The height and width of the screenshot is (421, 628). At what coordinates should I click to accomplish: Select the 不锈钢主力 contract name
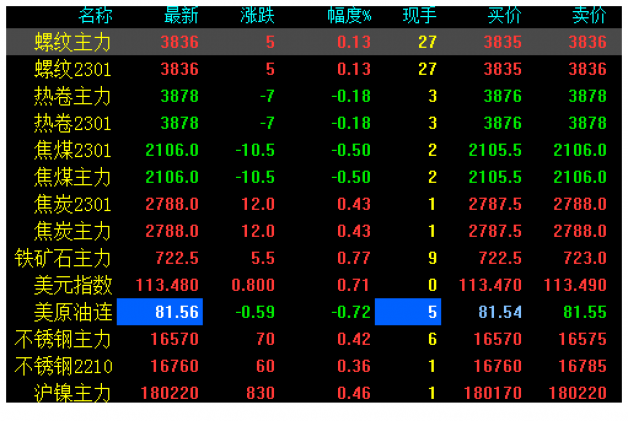(x=63, y=339)
